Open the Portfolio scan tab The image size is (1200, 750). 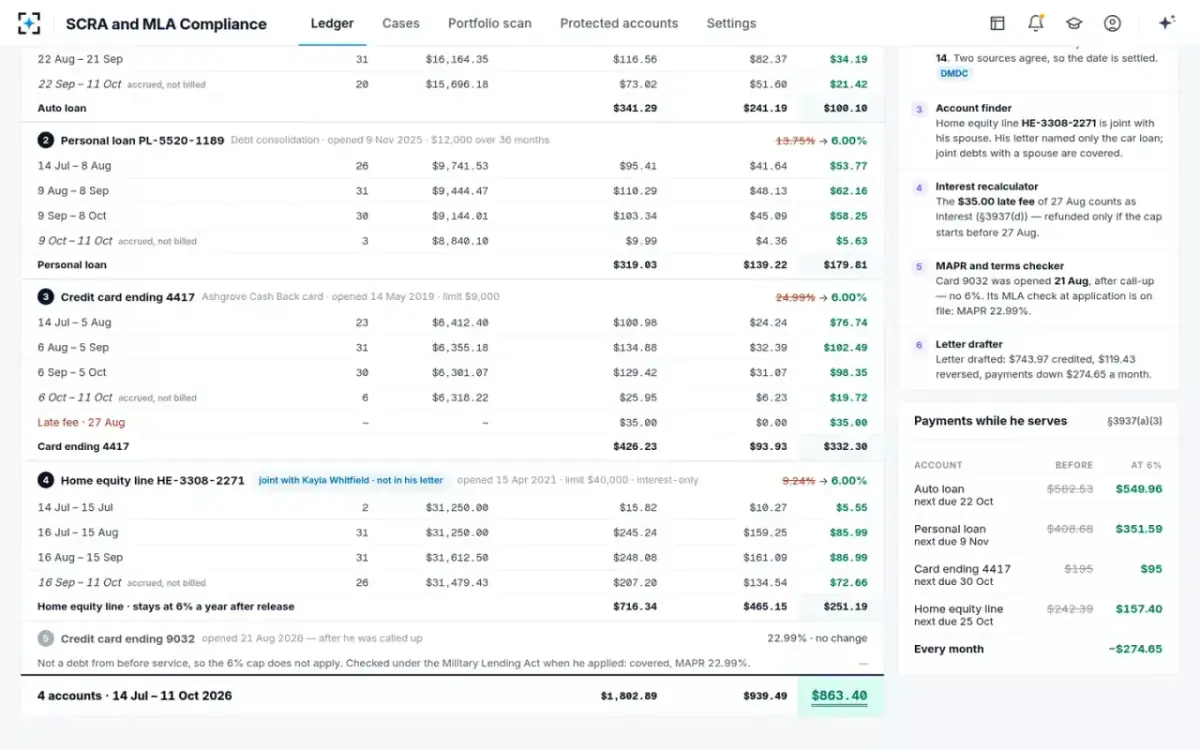pos(490,23)
